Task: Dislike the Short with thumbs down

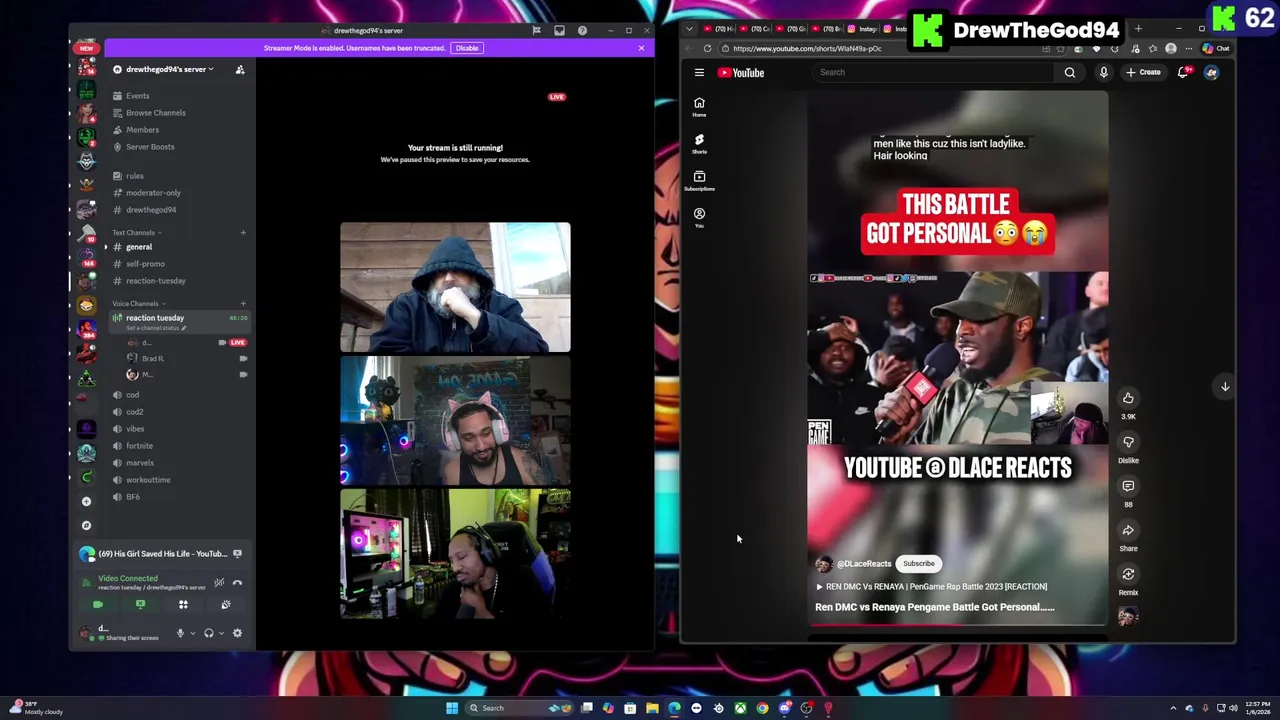Action: (x=1128, y=442)
